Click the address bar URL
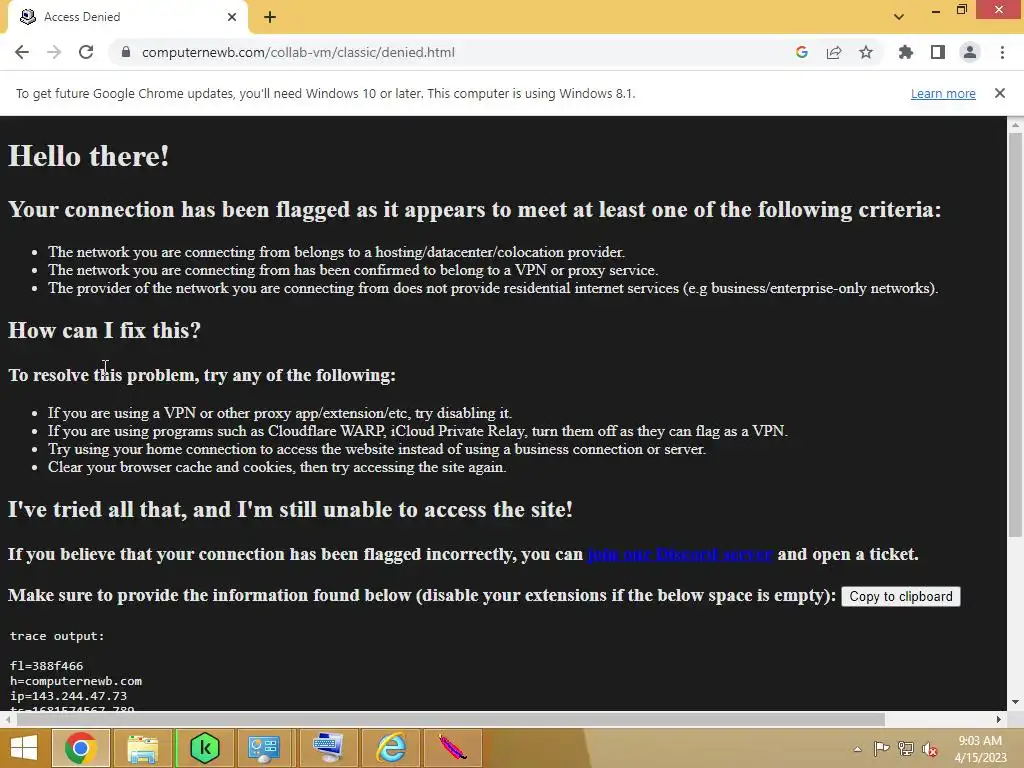 (298, 52)
